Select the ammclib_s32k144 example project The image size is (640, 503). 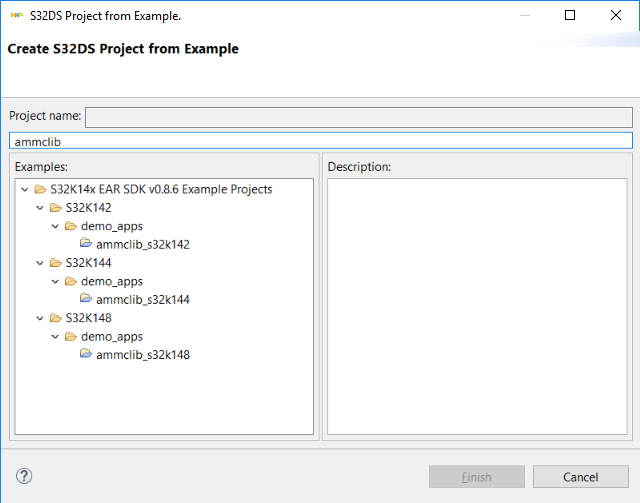(142, 299)
